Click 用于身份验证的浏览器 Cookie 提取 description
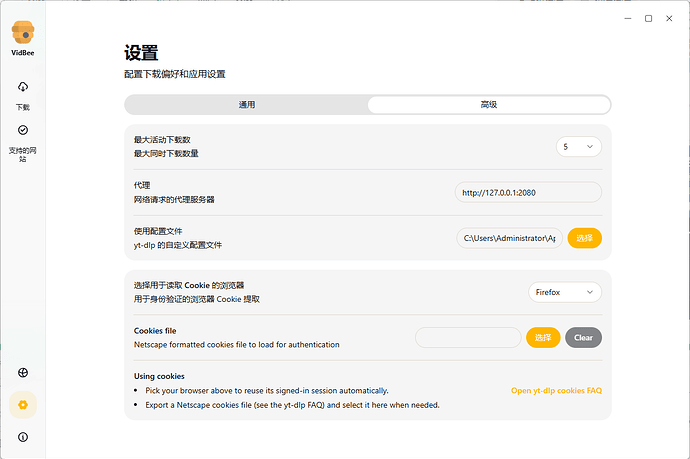 point(197,299)
